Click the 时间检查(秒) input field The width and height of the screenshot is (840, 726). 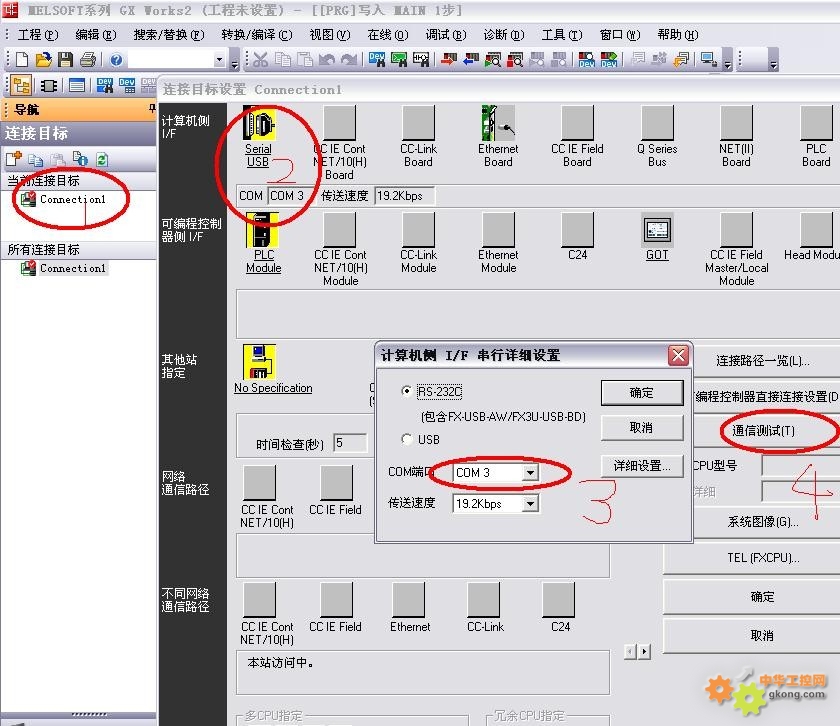[350, 443]
